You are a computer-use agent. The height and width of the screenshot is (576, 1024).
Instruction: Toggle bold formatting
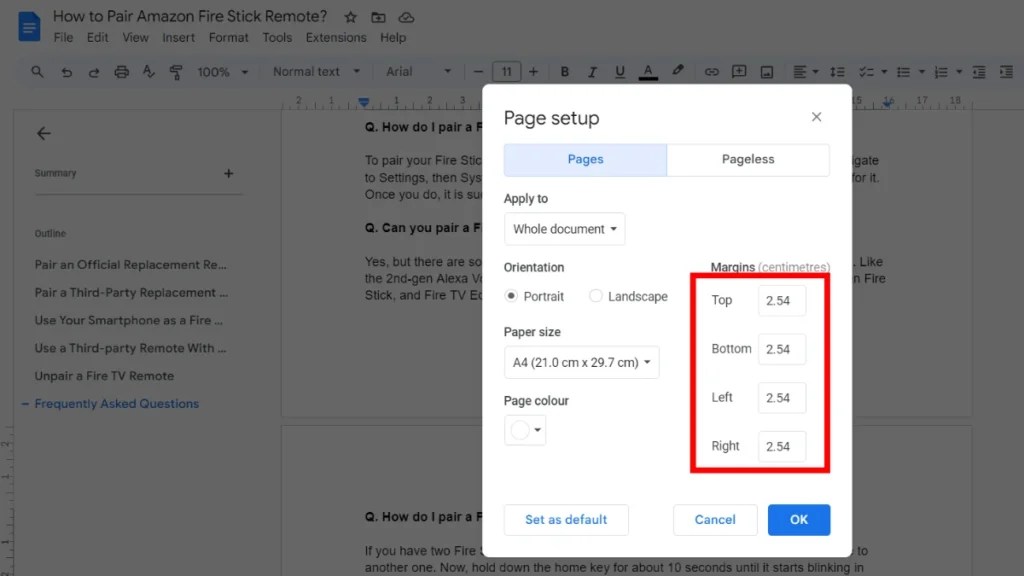565,71
